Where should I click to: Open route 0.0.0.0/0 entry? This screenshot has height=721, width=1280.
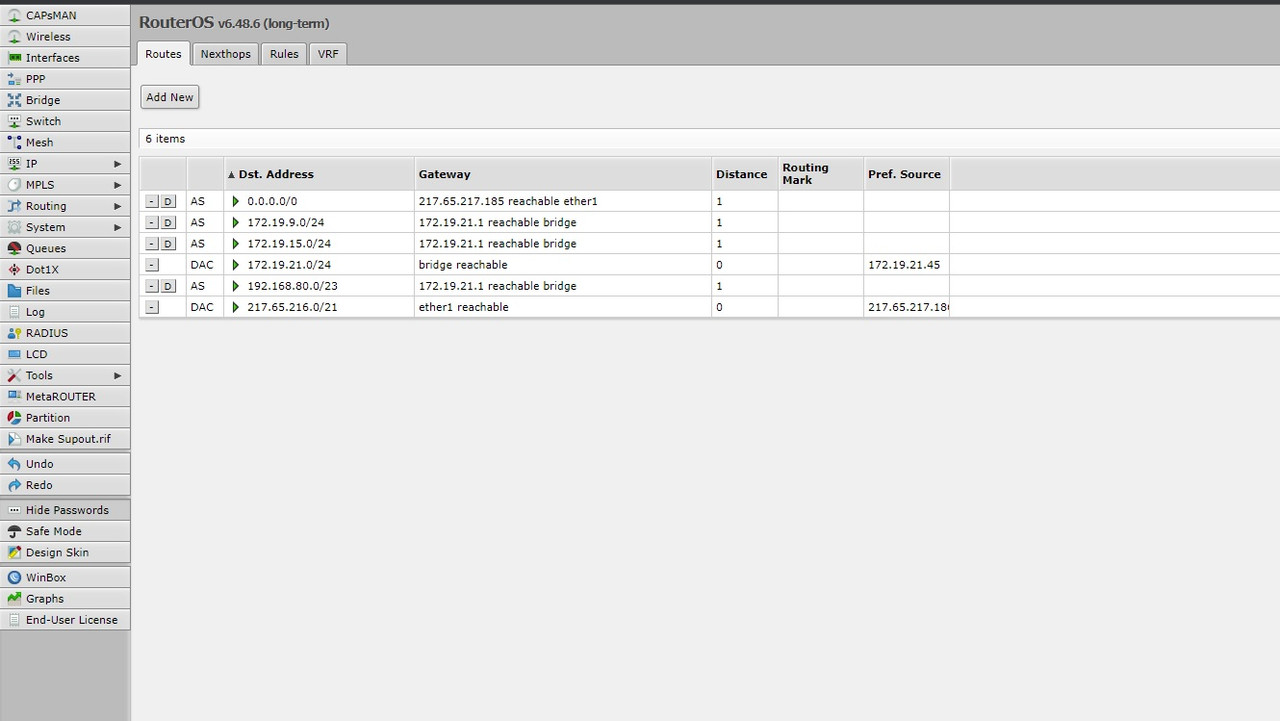(272, 202)
